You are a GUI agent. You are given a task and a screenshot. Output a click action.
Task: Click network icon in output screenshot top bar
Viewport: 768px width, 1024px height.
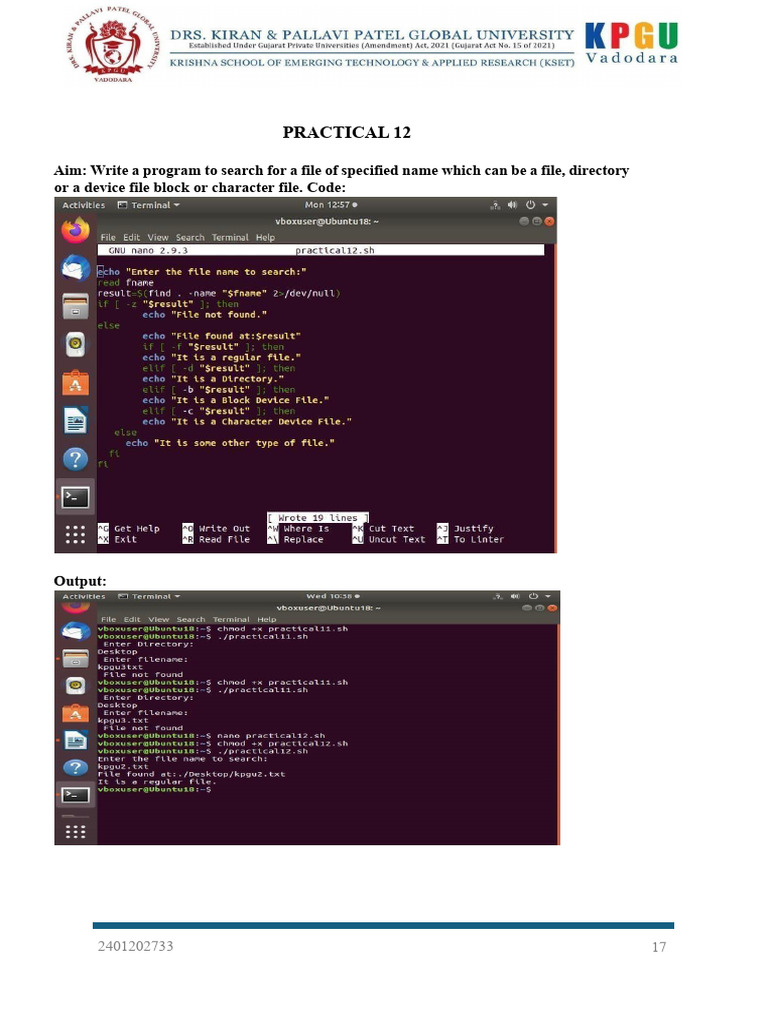pyautogui.click(x=498, y=596)
